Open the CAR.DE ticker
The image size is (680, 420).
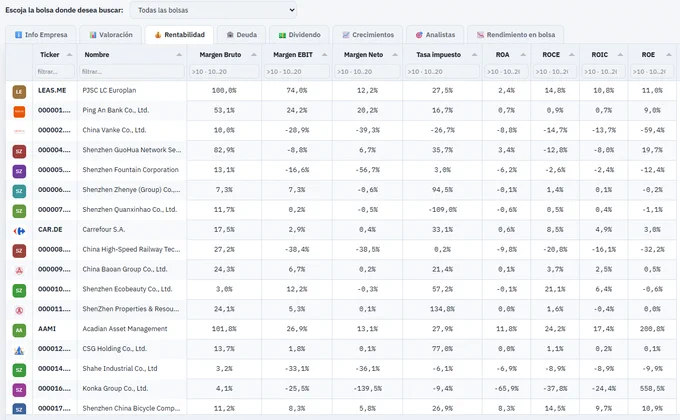click(x=50, y=229)
